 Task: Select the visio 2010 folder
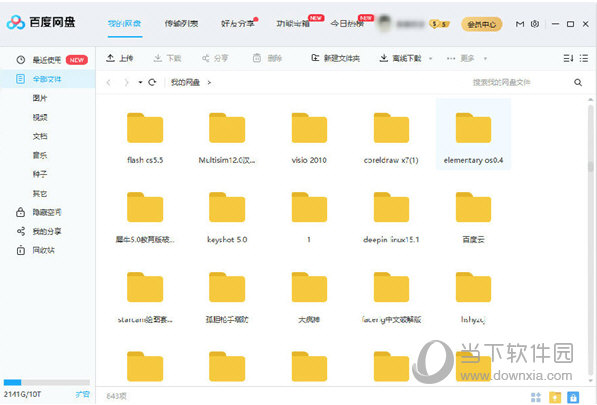click(309, 138)
